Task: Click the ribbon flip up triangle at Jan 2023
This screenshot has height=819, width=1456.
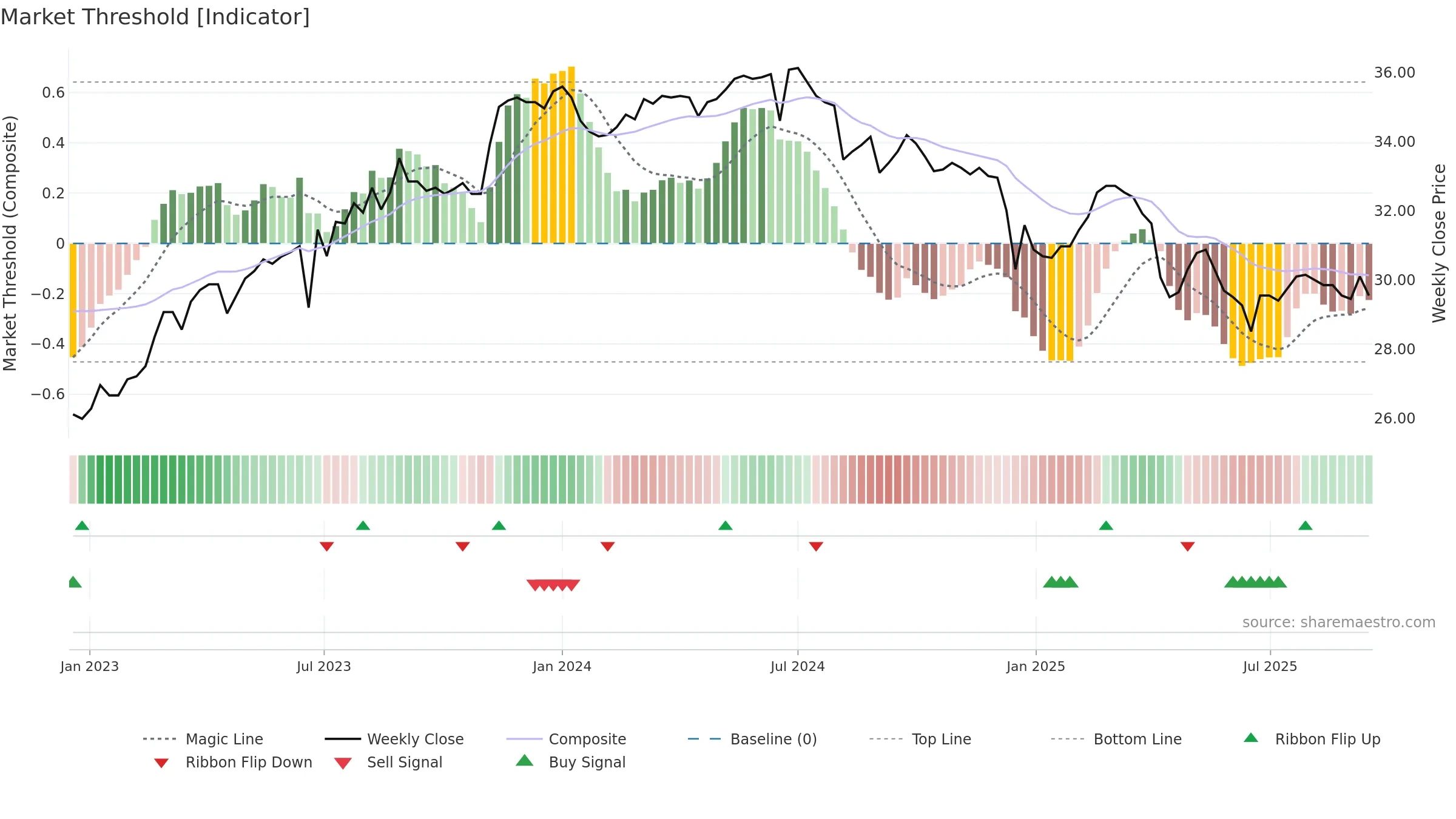Action: [x=82, y=525]
